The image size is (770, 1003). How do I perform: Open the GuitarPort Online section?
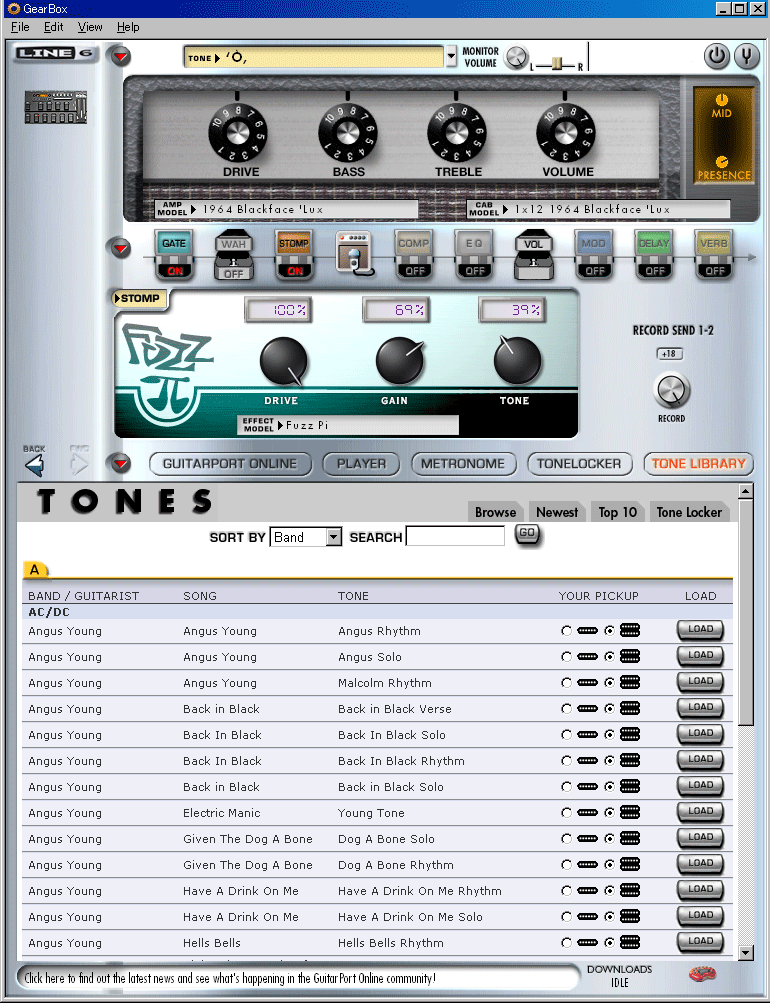pyautogui.click(x=230, y=464)
